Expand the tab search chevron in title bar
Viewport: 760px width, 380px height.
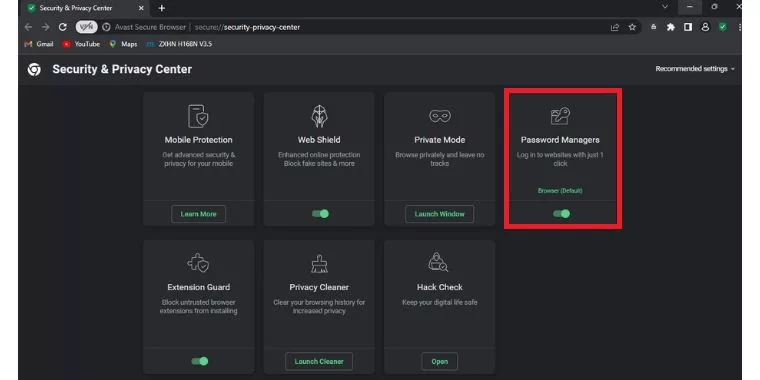coord(665,7)
